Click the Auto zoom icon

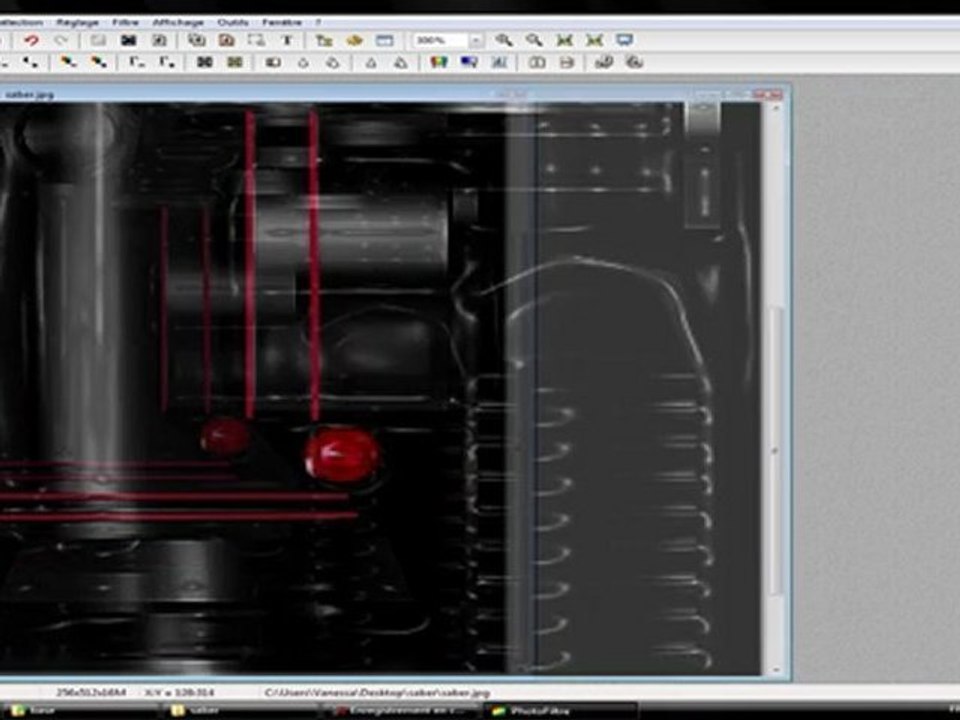point(594,40)
